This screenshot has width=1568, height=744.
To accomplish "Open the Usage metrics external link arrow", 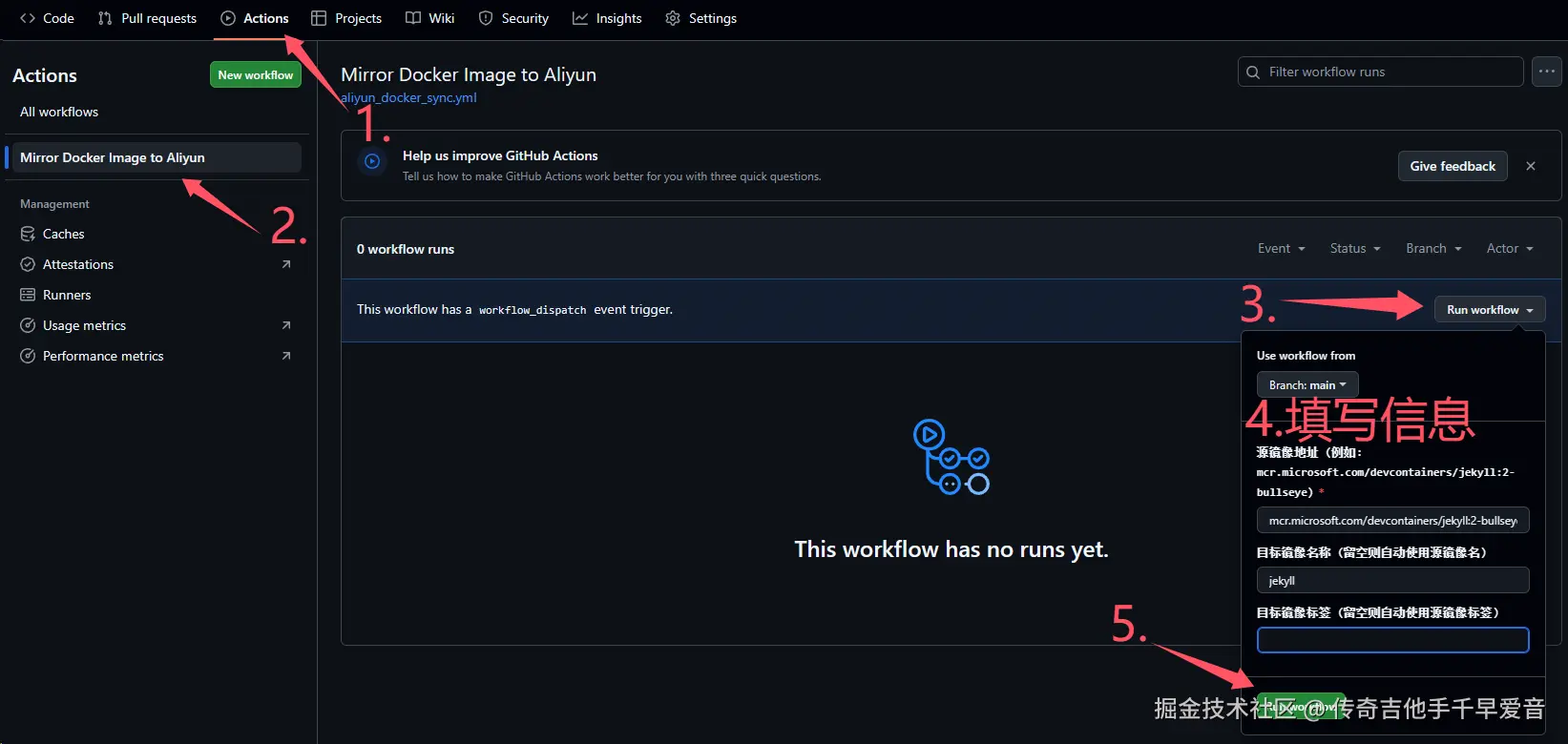I will pos(286,325).
